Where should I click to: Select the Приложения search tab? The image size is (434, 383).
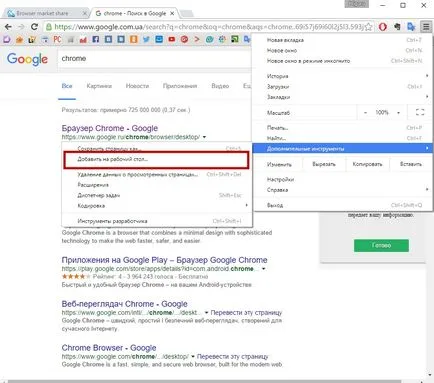180,86
